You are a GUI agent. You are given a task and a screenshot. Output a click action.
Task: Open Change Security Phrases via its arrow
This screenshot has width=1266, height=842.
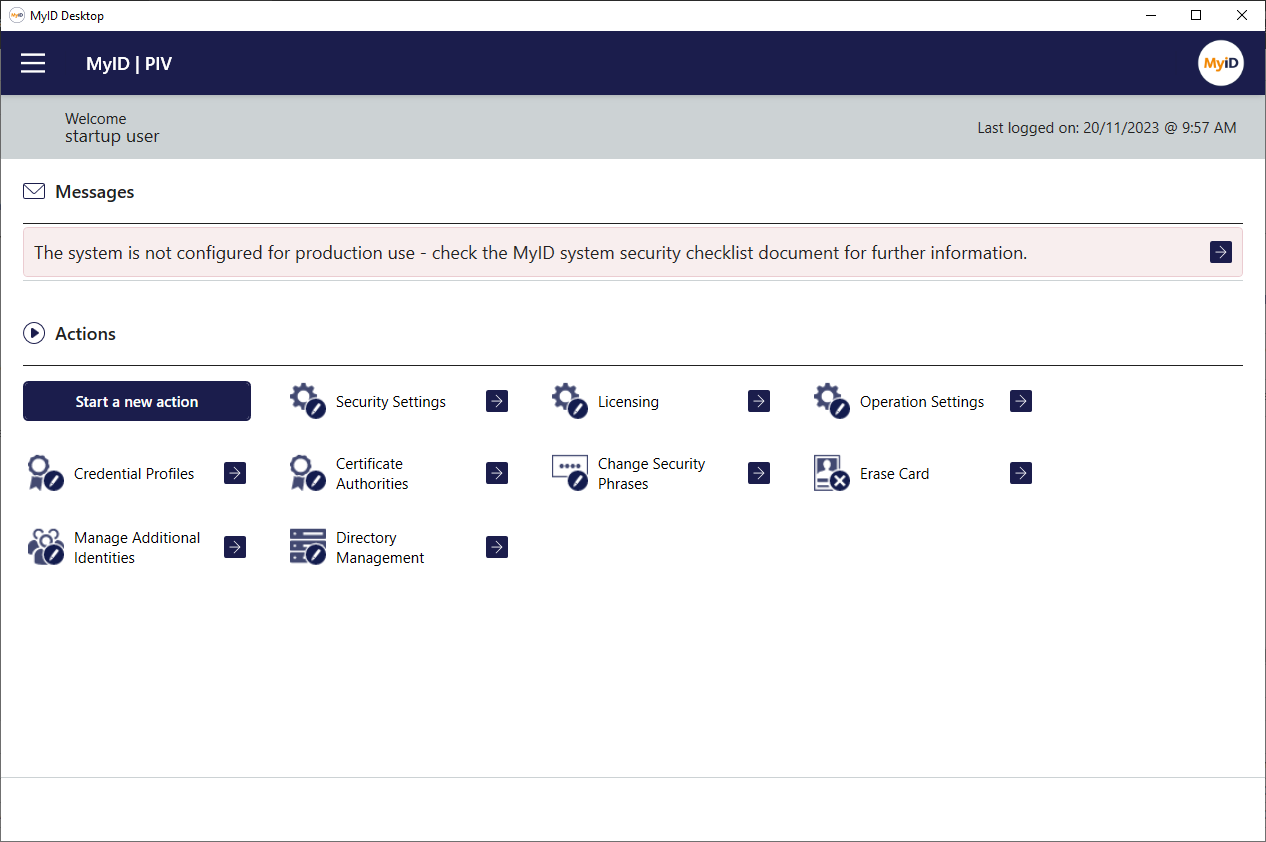759,473
